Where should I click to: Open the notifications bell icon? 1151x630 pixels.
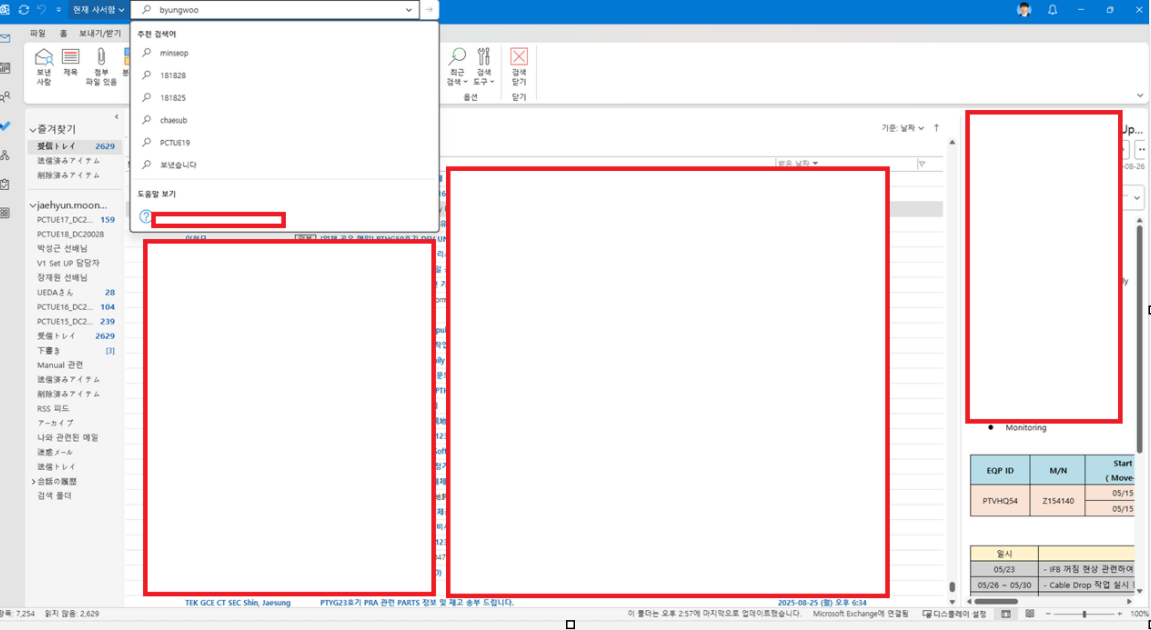(x=1053, y=10)
